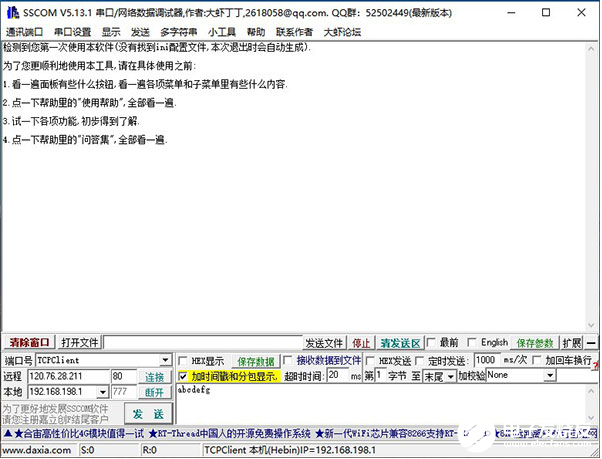Expand the 本地 IP address dropdown

(105, 392)
